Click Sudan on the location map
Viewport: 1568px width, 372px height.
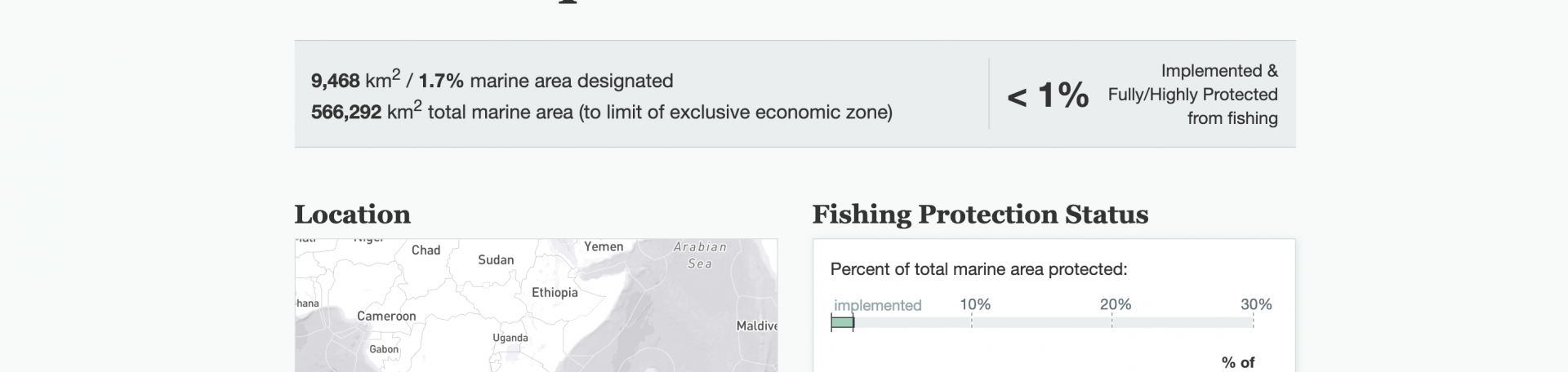click(x=496, y=259)
